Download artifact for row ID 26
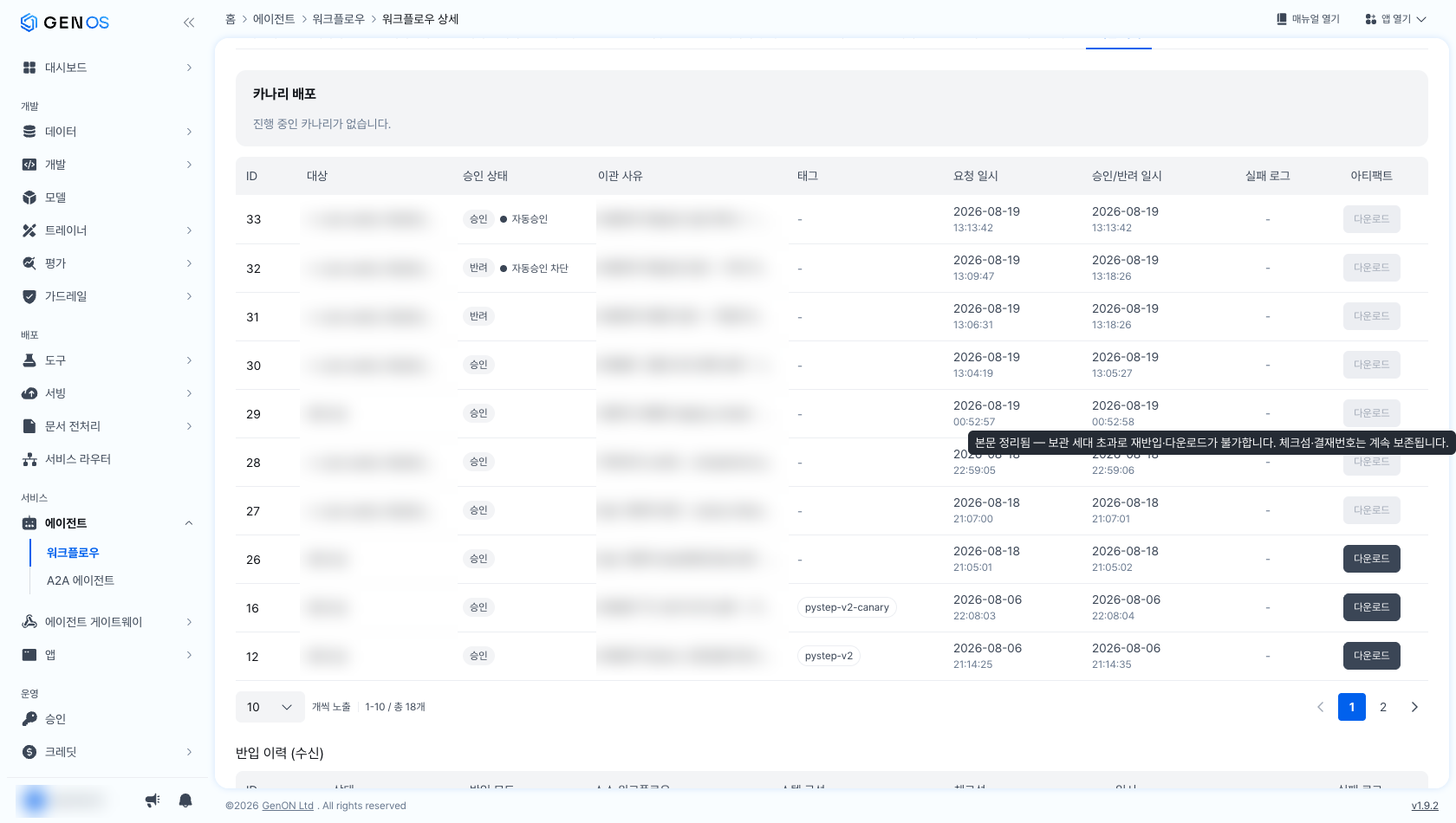 [x=1371, y=559]
